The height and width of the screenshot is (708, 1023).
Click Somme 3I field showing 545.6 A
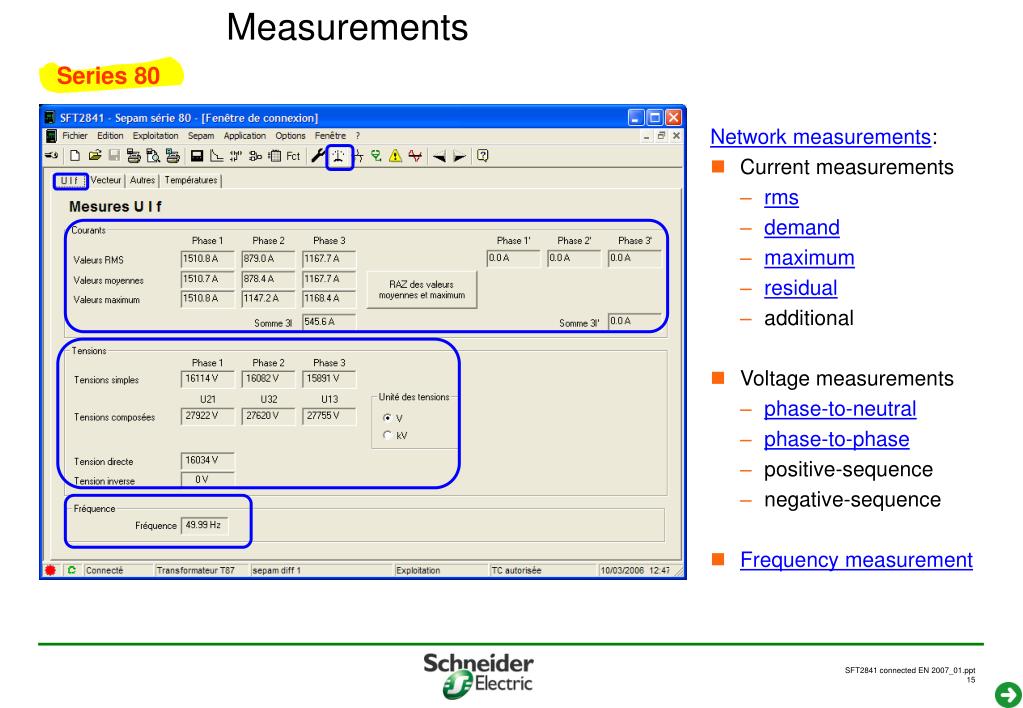[x=329, y=322]
